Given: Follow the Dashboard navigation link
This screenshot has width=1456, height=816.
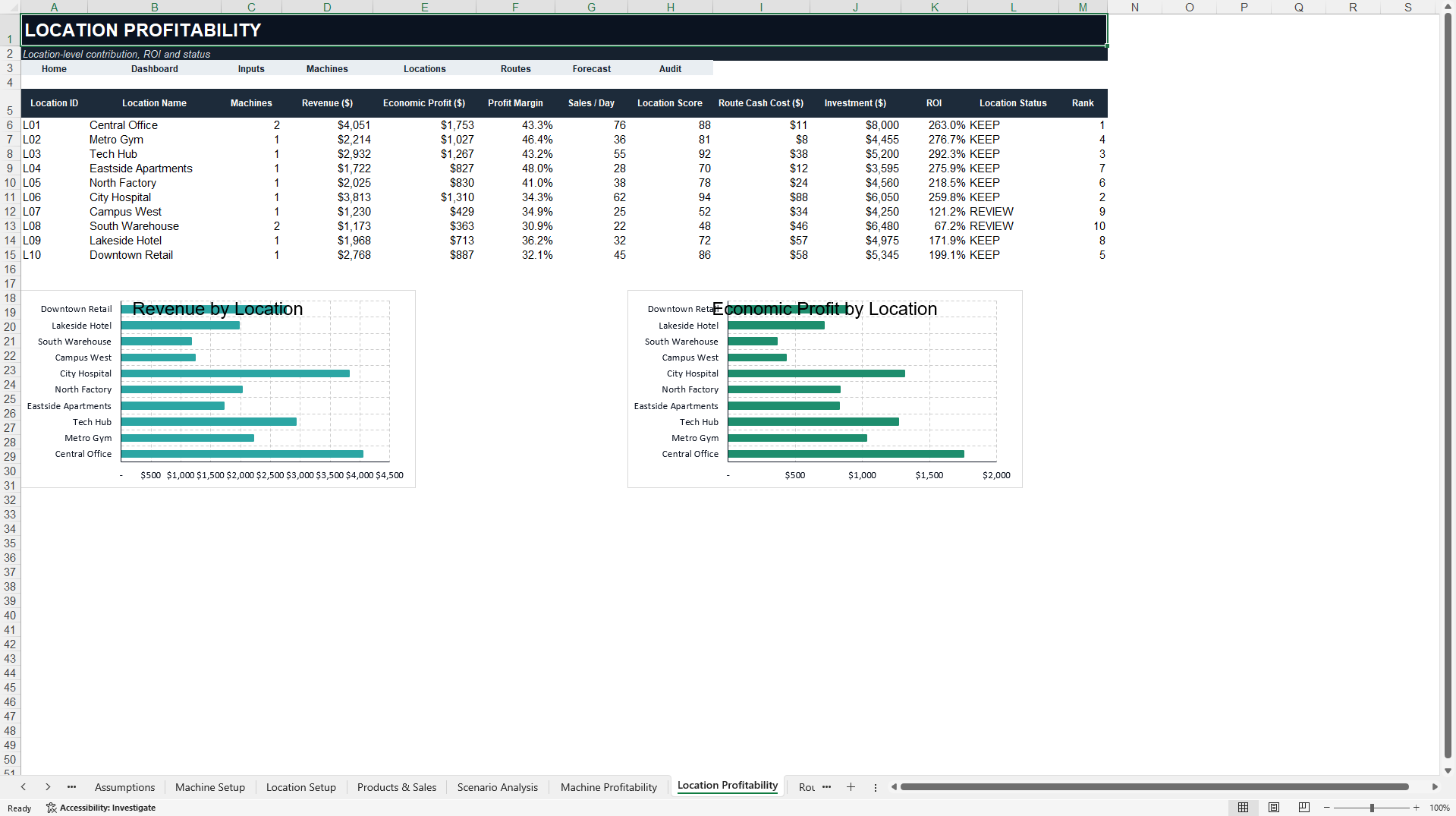Looking at the screenshot, I should coord(155,68).
